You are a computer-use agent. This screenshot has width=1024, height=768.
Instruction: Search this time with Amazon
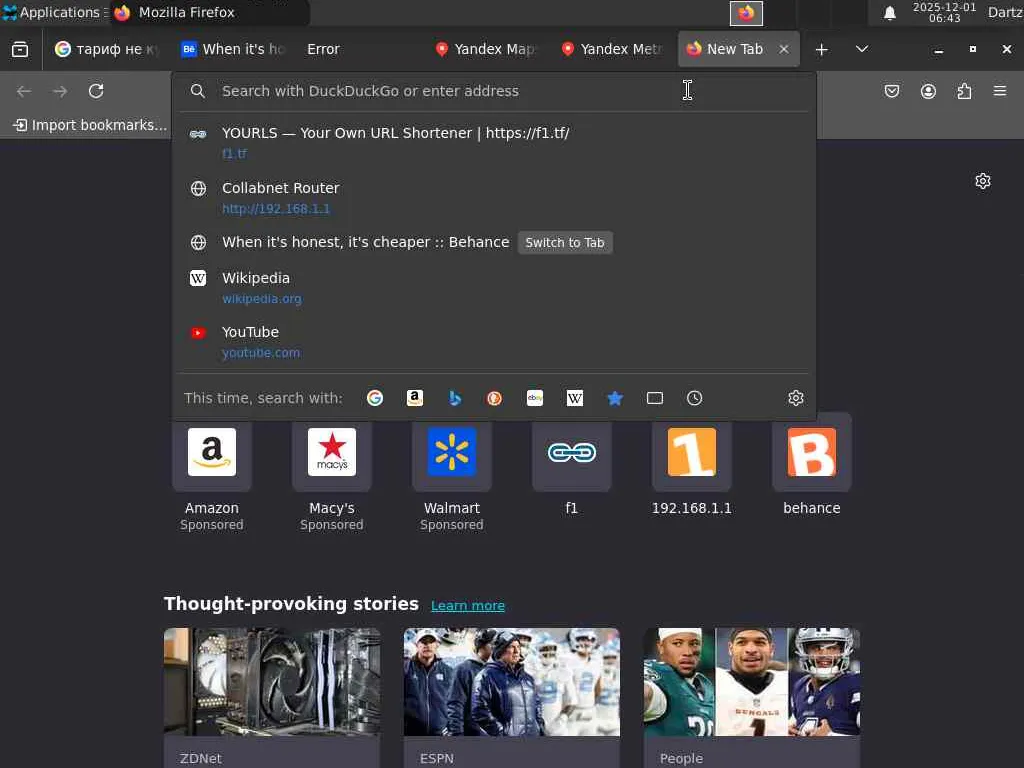415,398
